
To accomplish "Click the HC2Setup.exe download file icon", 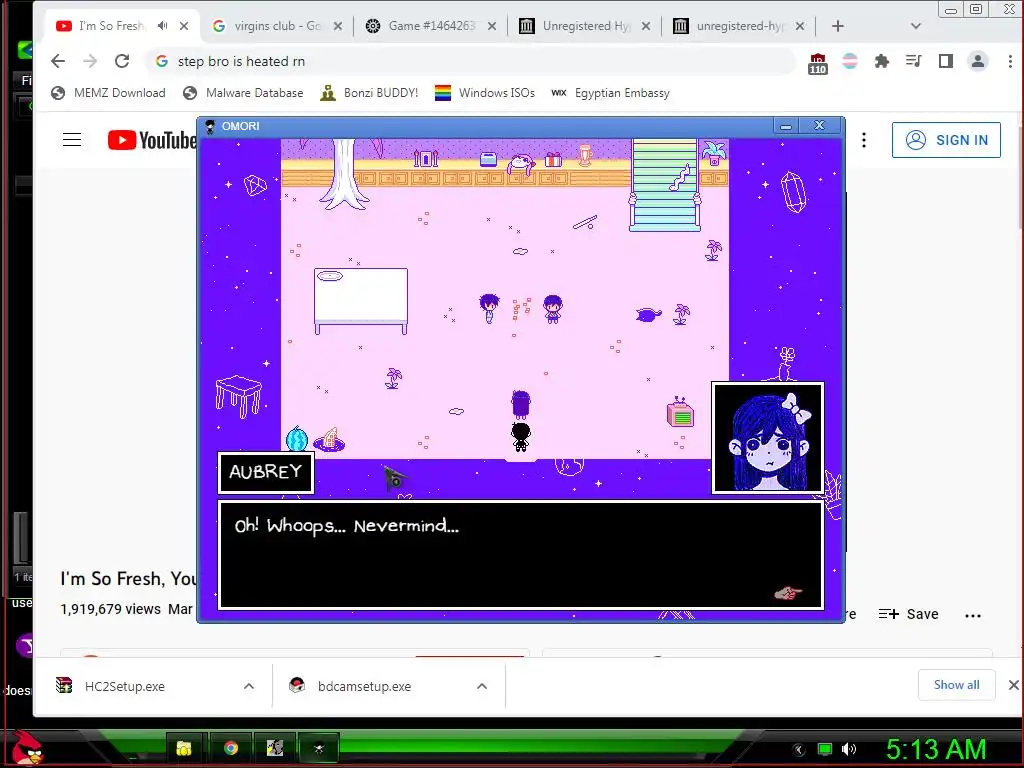I will click(x=64, y=686).
